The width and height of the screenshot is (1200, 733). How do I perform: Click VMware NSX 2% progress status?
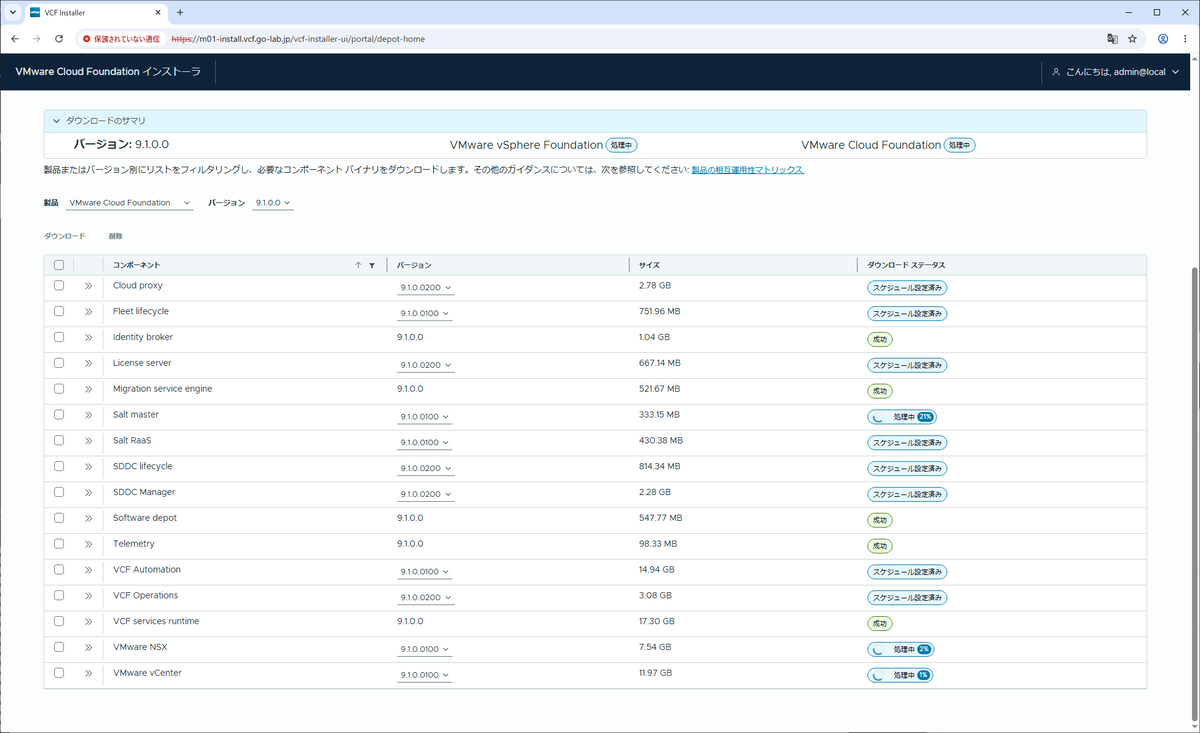click(901, 649)
